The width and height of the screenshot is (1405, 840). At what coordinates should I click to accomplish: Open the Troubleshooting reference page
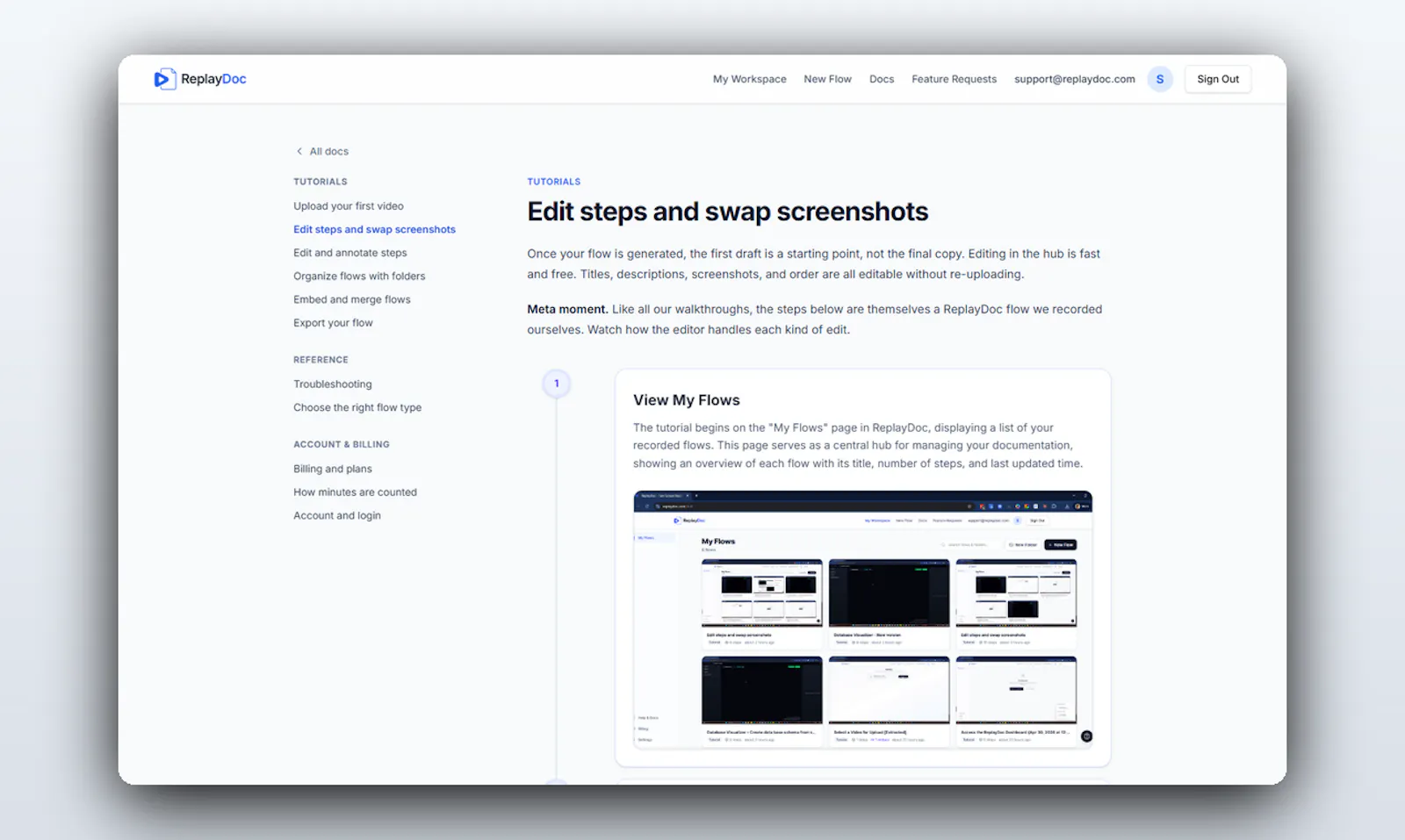333,384
